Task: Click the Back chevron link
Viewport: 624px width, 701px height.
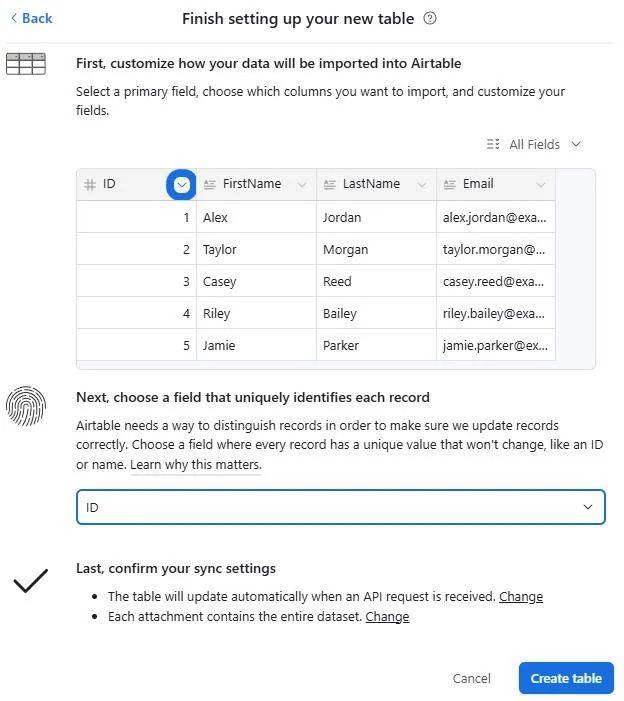Action: click(x=31, y=18)
